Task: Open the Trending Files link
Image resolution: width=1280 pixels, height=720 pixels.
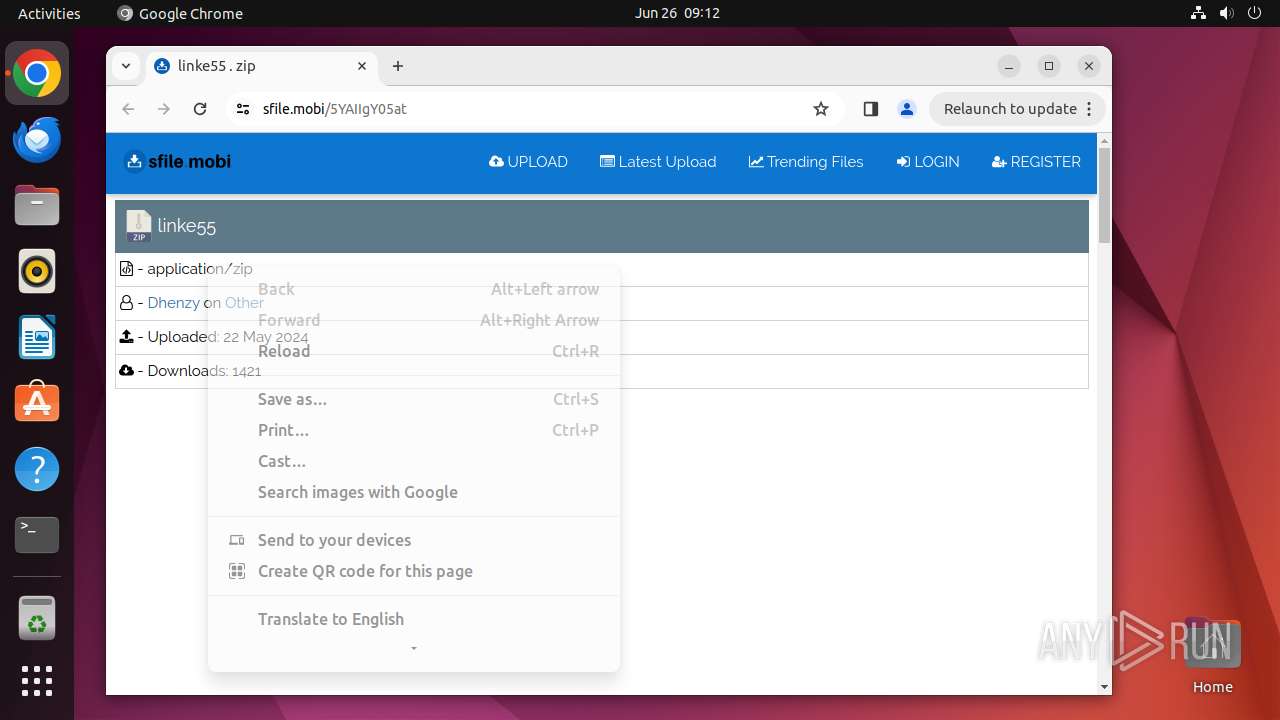Action: [x=806, y=161]
